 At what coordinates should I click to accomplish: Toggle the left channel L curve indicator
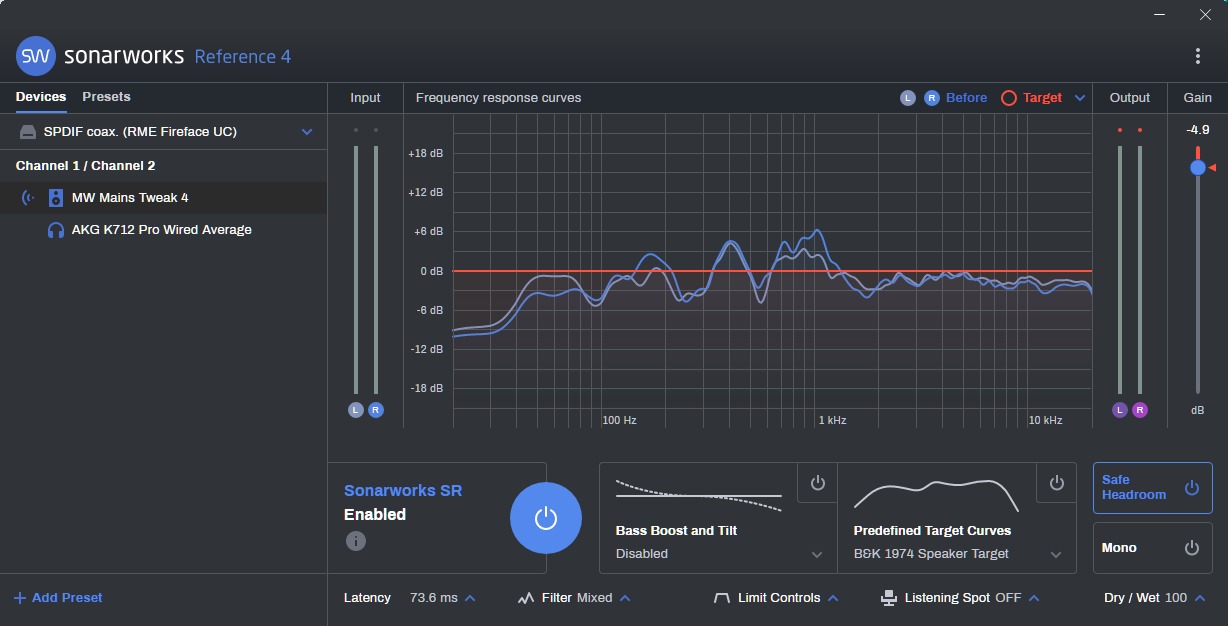(x=907, y=98)
